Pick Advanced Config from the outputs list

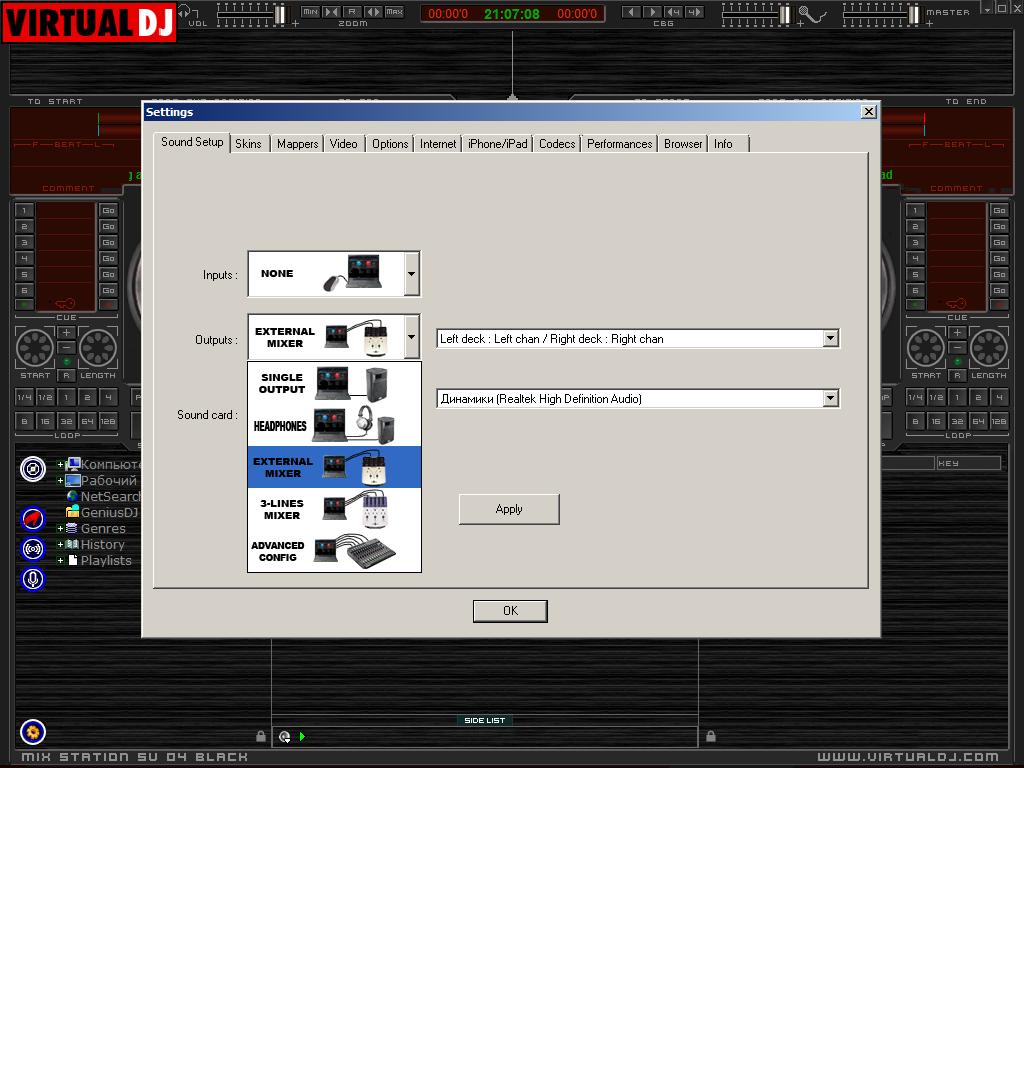334,551
